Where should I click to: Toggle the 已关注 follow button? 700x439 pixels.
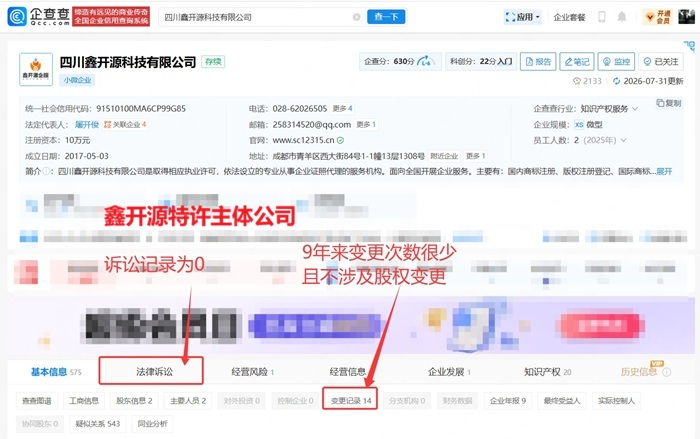point(661,62)
